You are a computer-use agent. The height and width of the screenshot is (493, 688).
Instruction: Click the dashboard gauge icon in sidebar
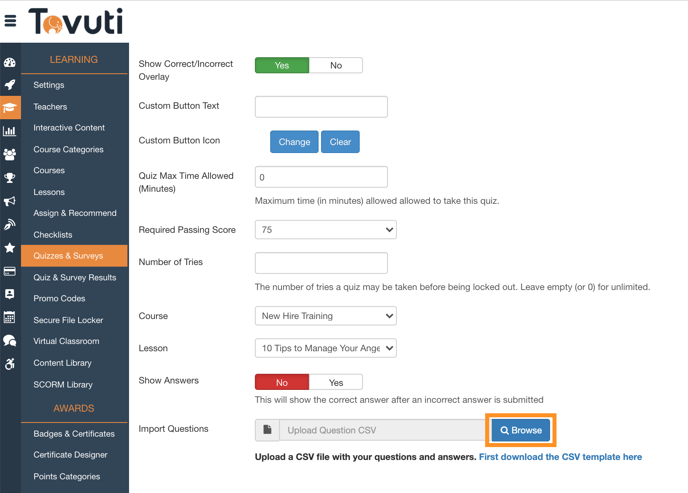10,62
